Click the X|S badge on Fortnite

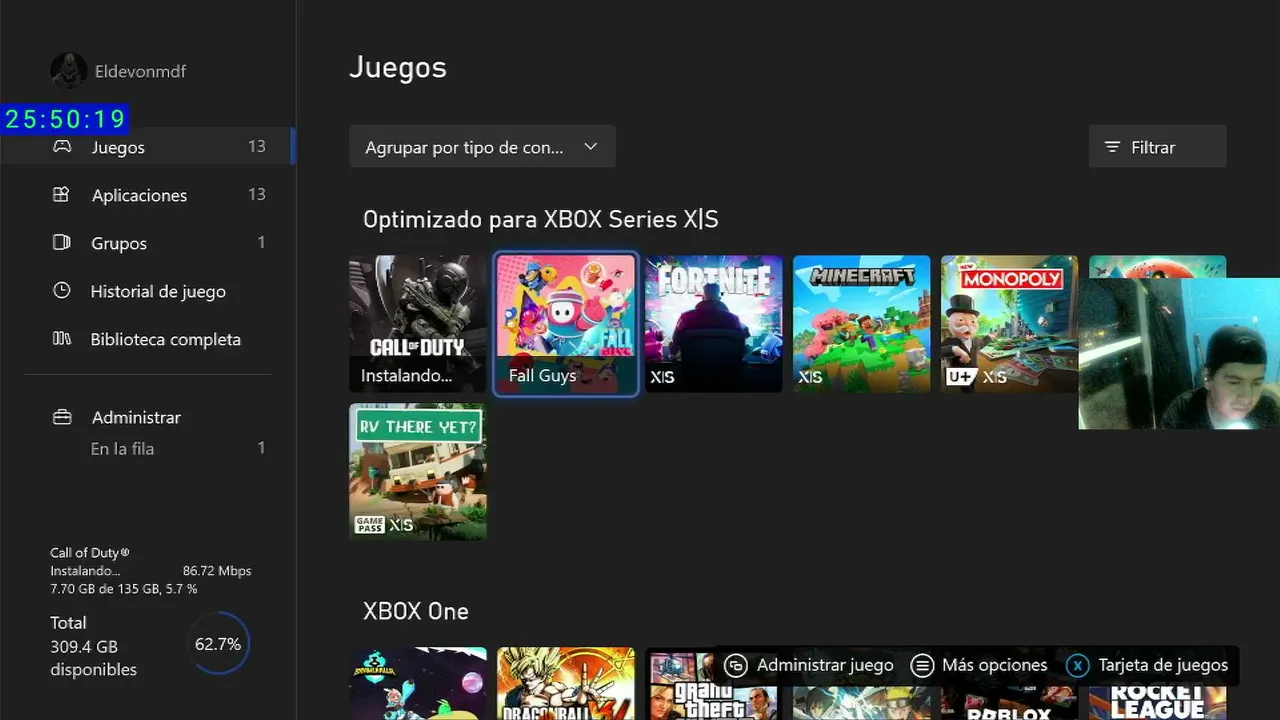tap(662, 377)
